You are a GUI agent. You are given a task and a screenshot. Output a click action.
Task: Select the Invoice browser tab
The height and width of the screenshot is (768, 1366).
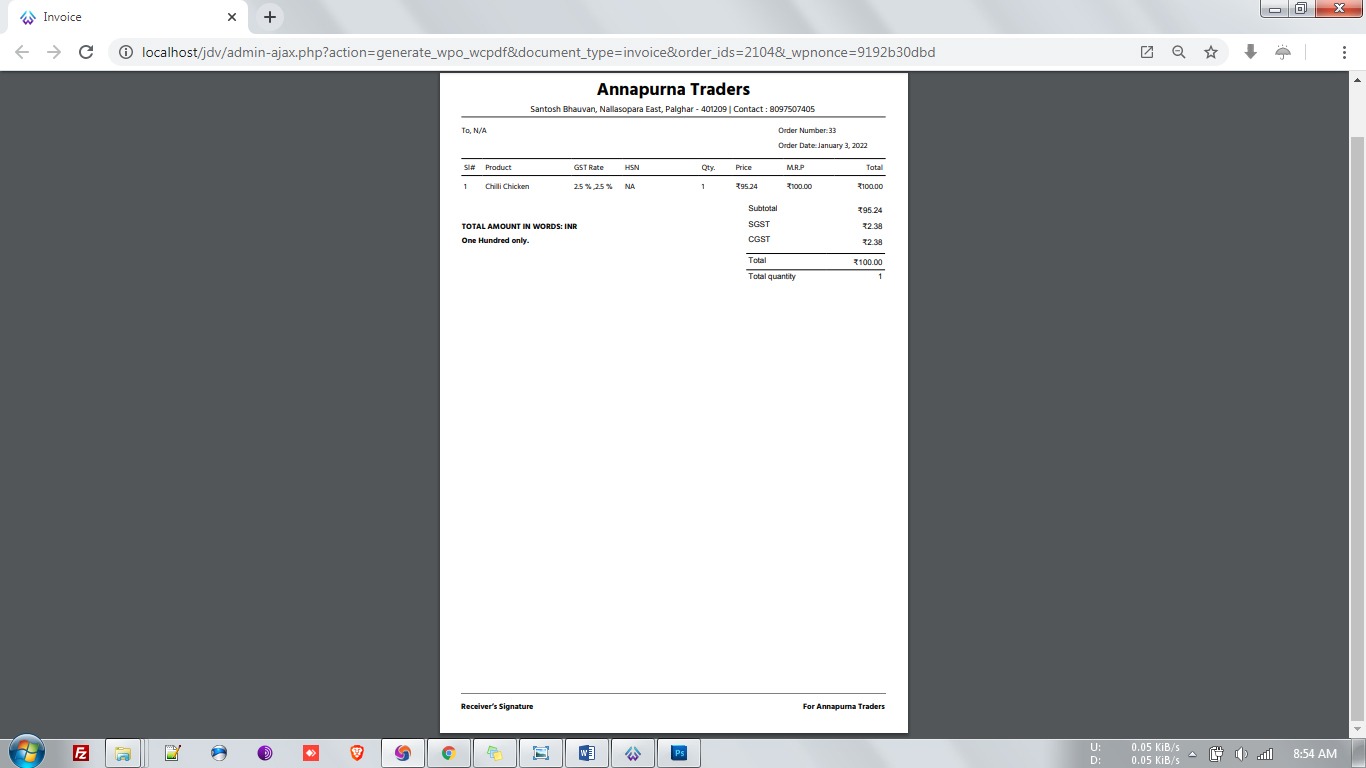pyautogui.click(x=120, y=17)
